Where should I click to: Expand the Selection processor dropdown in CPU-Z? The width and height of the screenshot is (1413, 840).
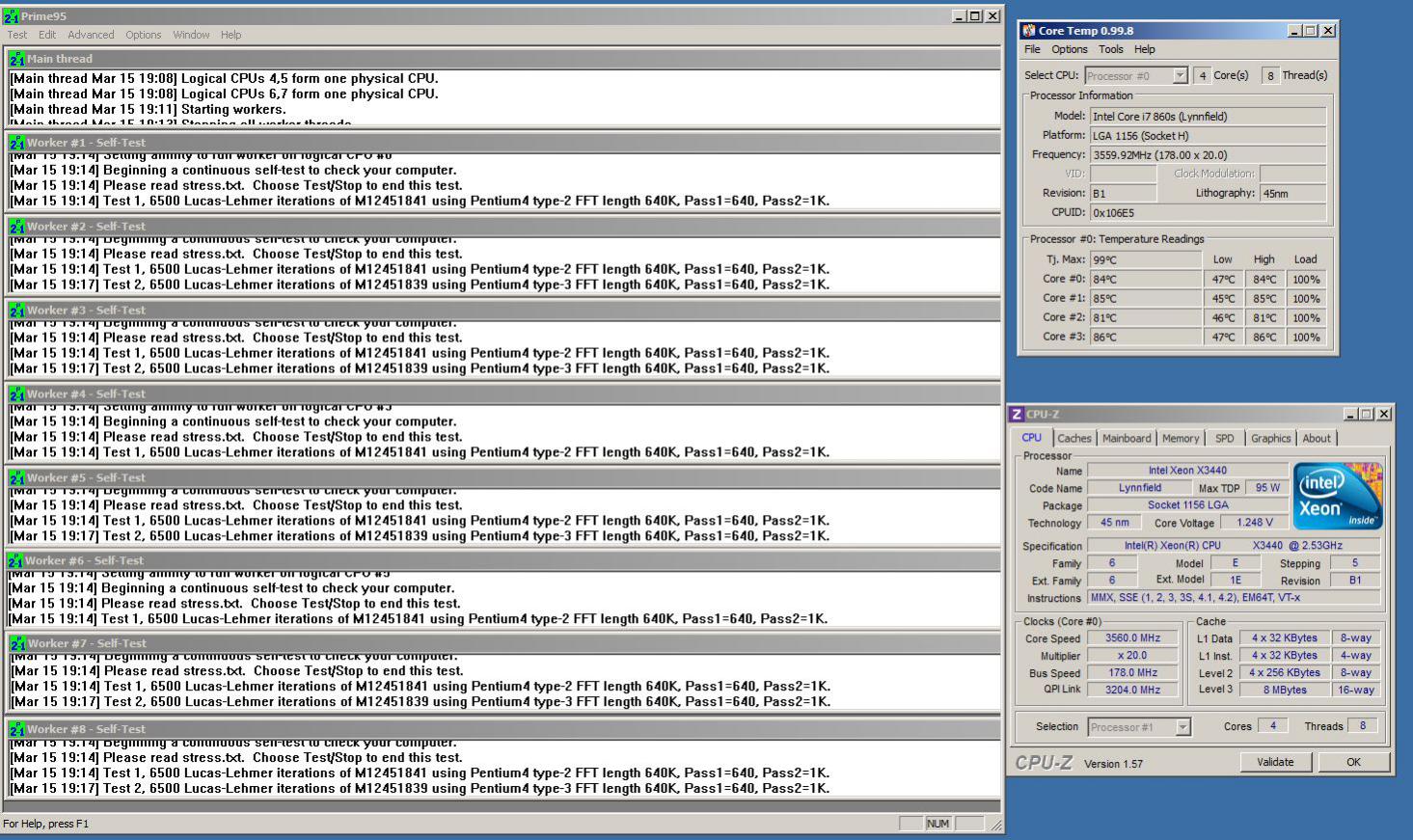[1183, 727]
